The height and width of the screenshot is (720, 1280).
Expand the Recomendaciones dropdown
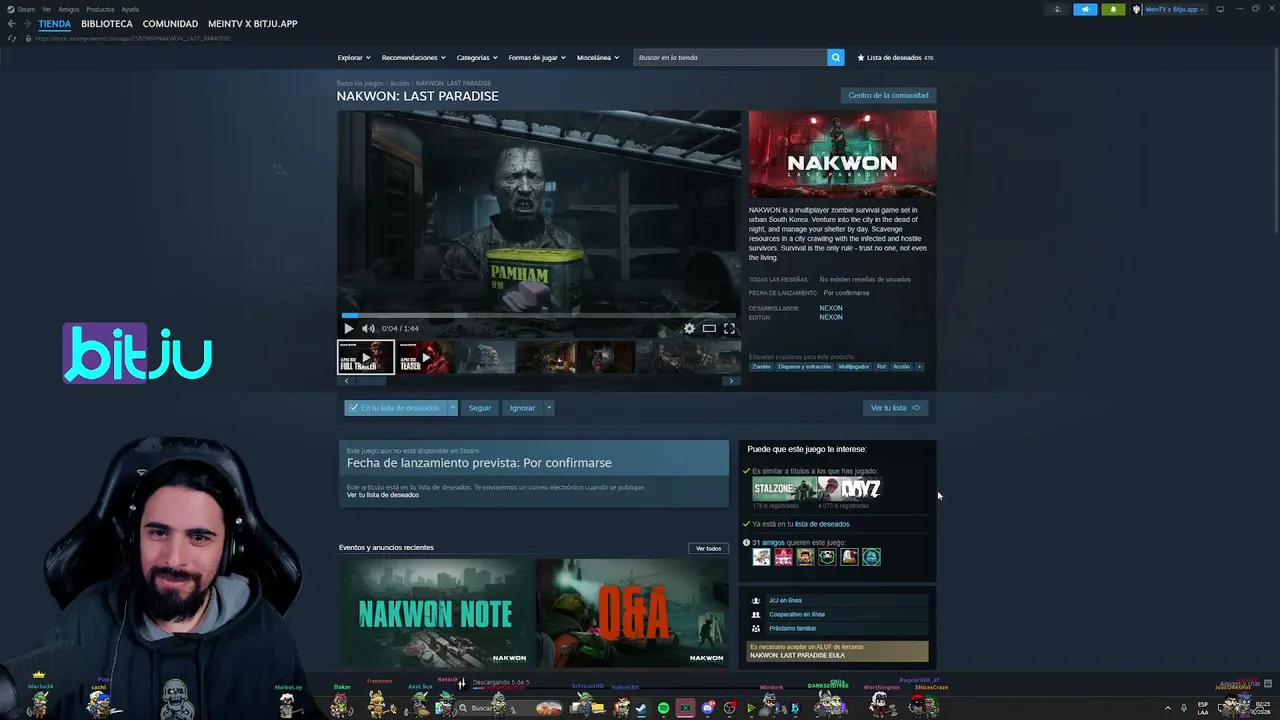(x=414, y=57)
